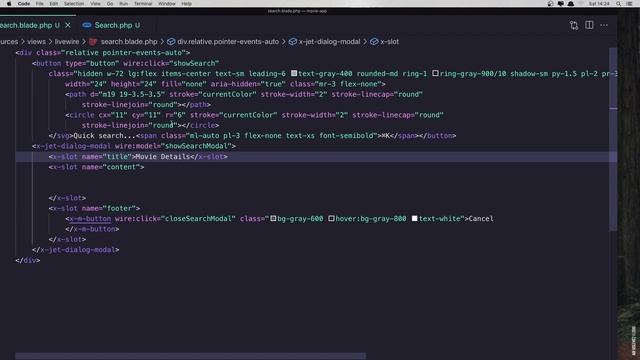This screenshot has height=360, width=640.
Task: Click the width="24" height="24" svg attribute line
Action: (x=225, y=84)
